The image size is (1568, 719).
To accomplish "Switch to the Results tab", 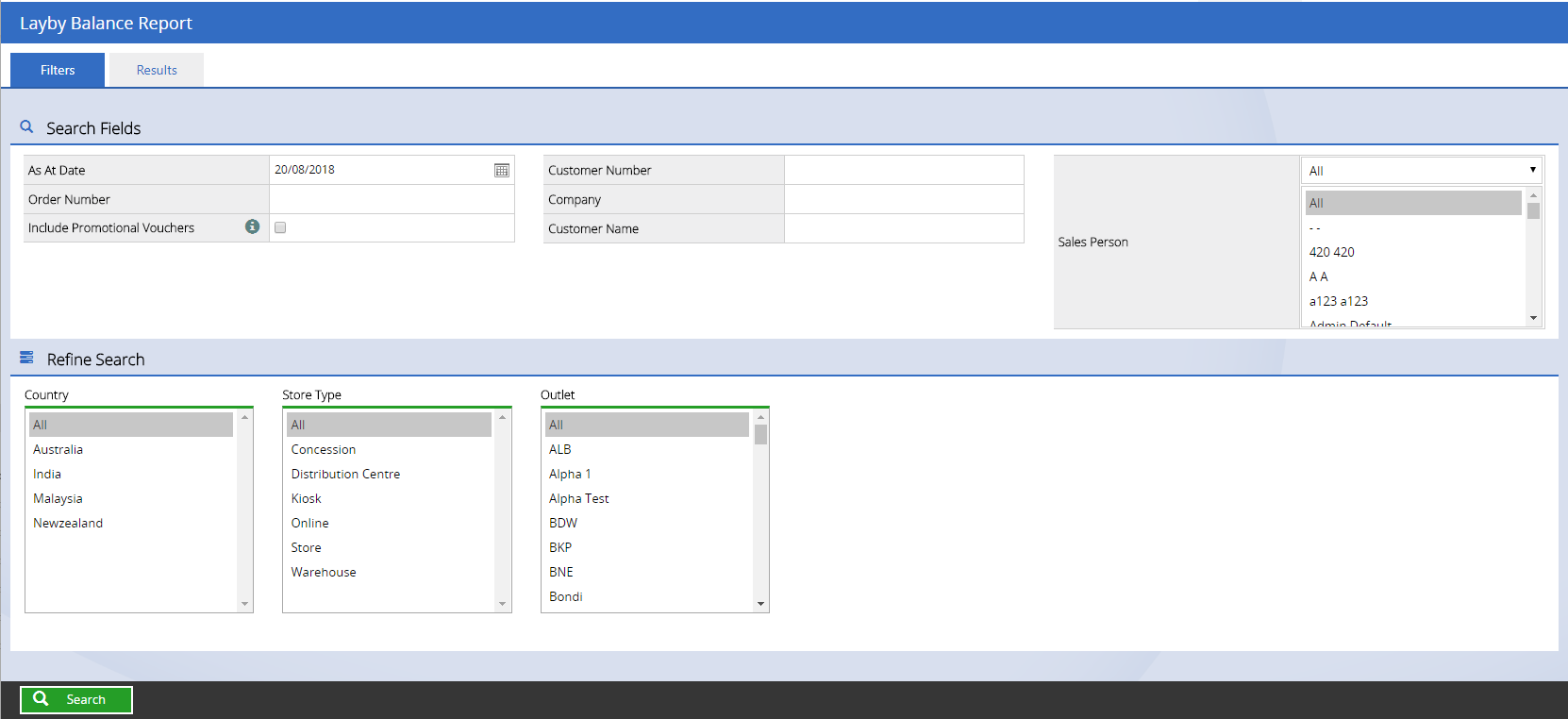I will (x=157, y=70).
